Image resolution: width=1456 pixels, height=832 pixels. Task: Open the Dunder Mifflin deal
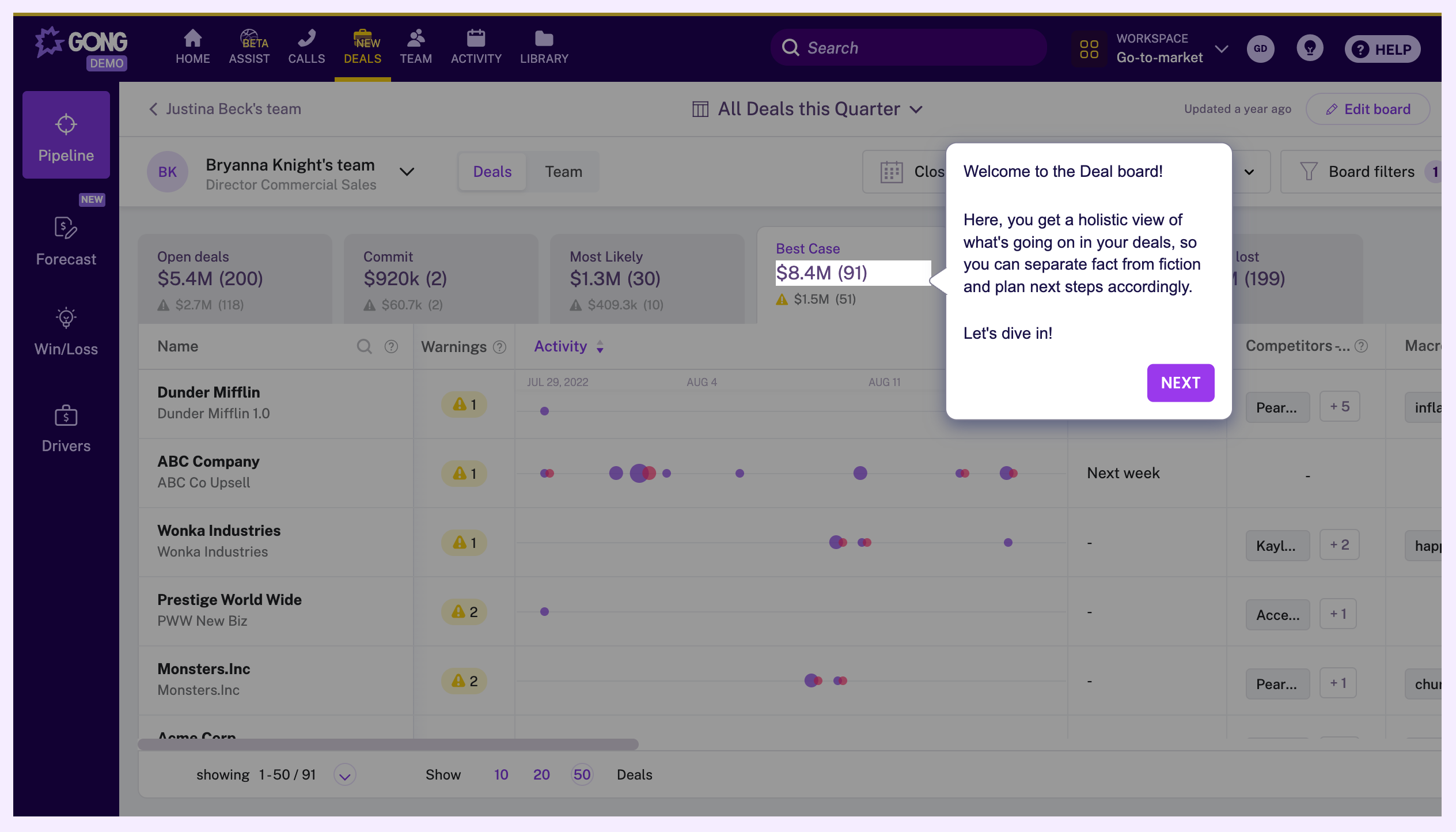click(x=208, y=392)
